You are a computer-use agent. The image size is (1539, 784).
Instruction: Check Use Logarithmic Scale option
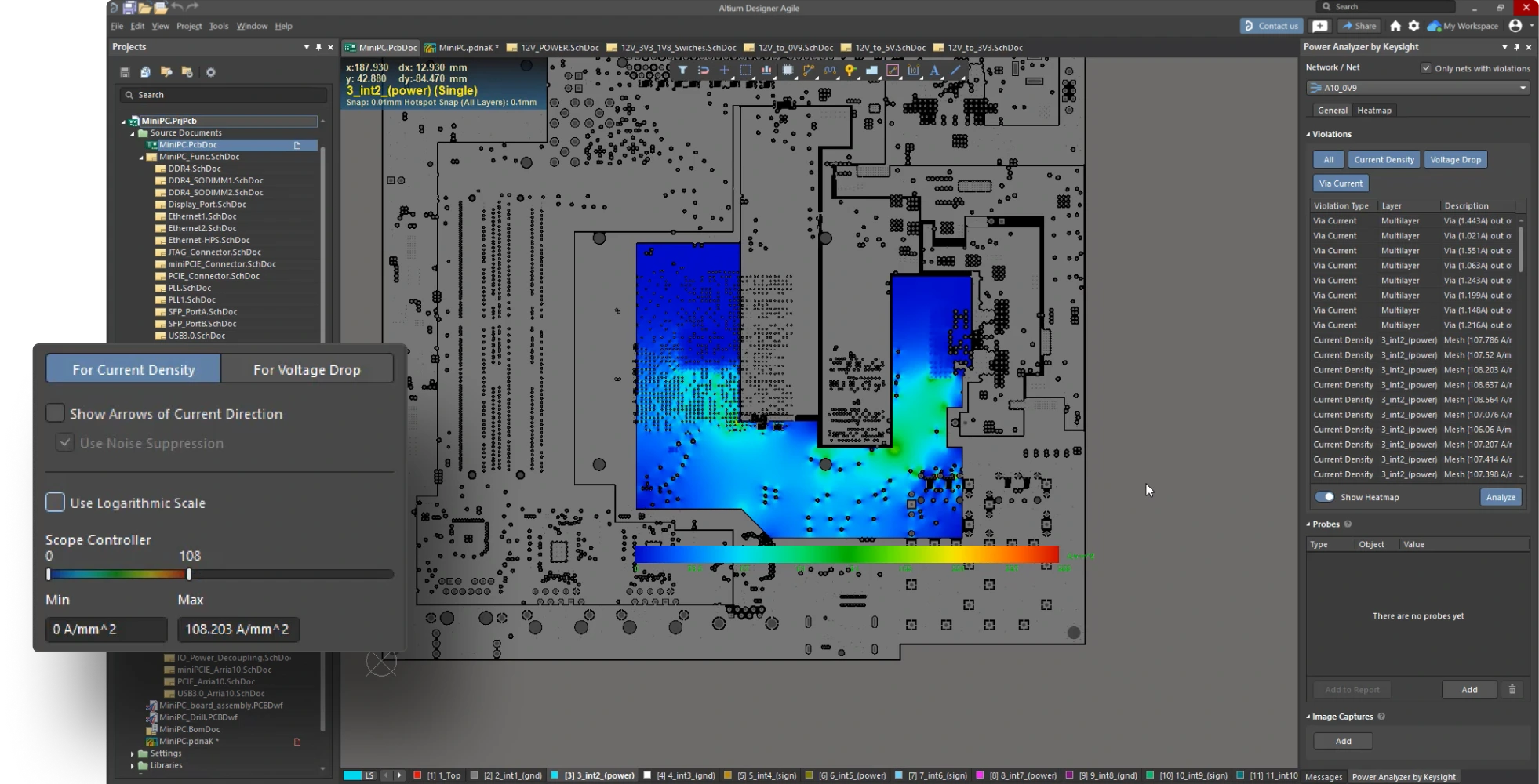click(56, 503)
